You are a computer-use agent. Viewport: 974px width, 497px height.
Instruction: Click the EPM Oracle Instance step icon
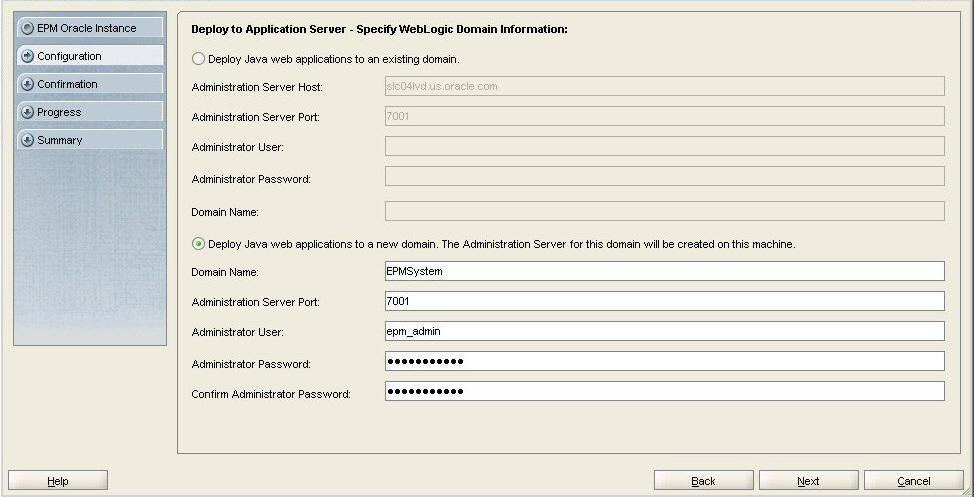point(27,28)
